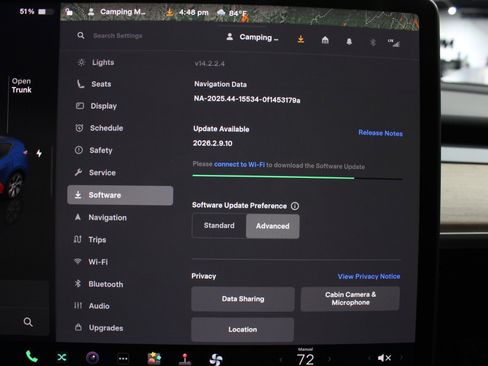This screenshot has height=366, width=488.
Task: Tap the software download progress bar
Action: [x=297, y=177]
